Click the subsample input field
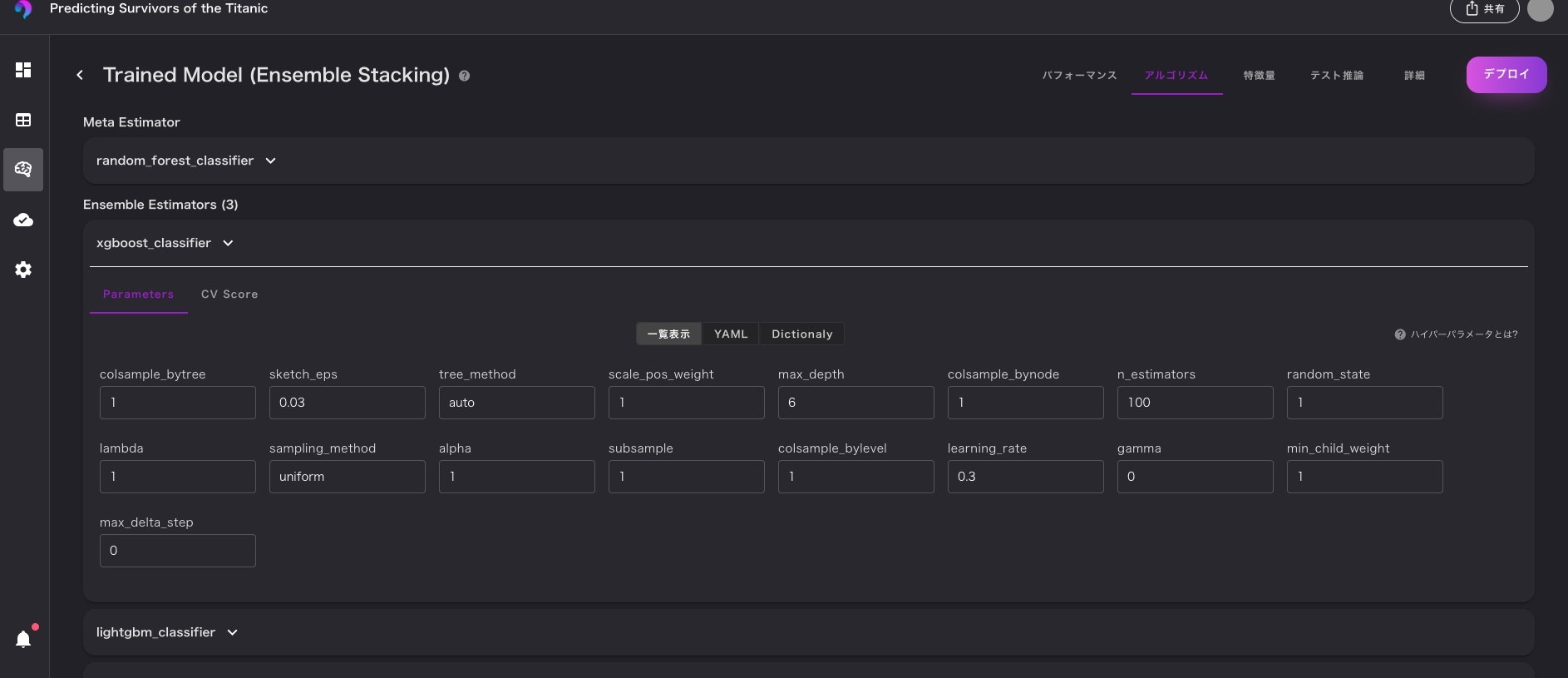 [x=687, y=477]
